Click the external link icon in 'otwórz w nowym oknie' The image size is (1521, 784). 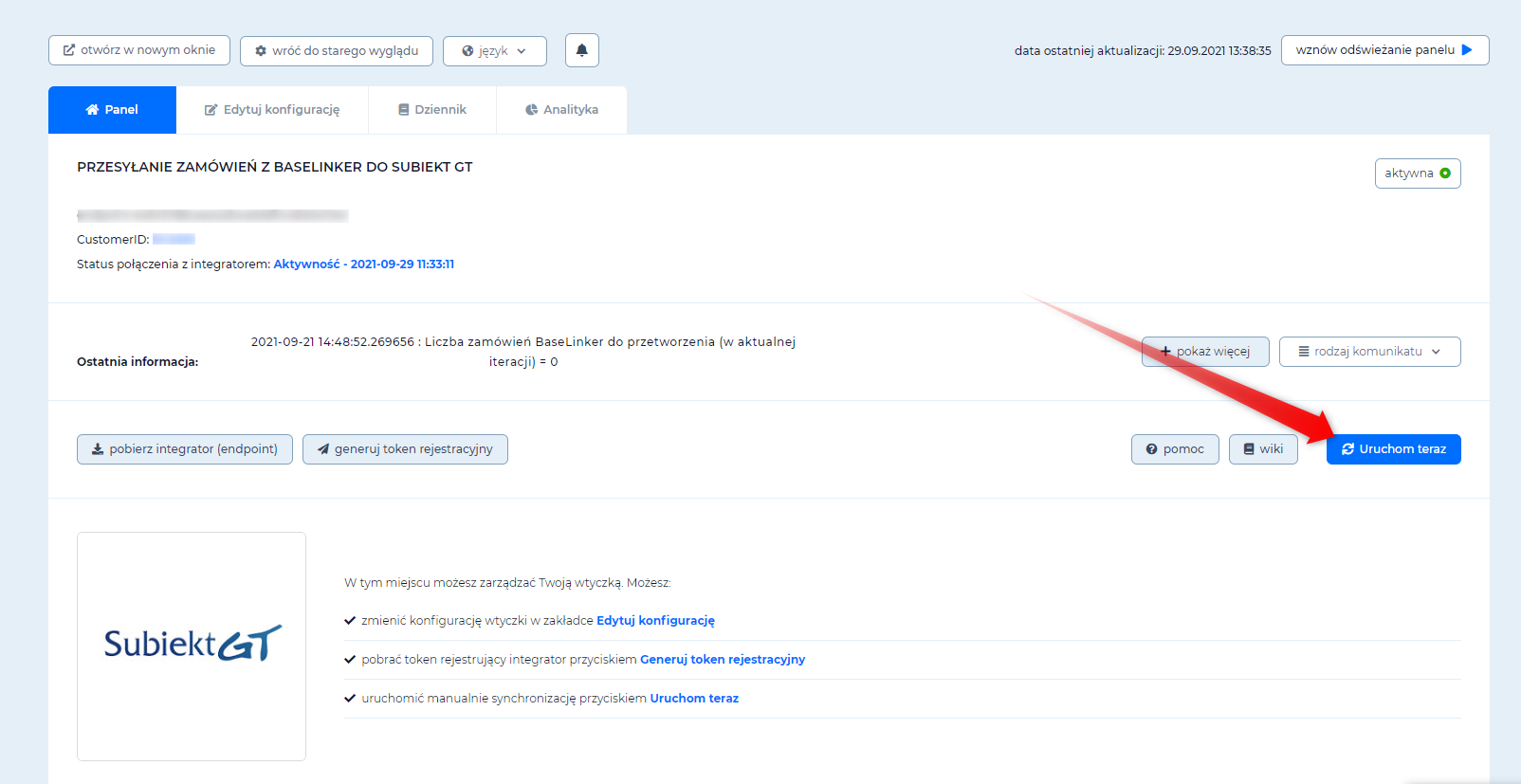(69, 50)
